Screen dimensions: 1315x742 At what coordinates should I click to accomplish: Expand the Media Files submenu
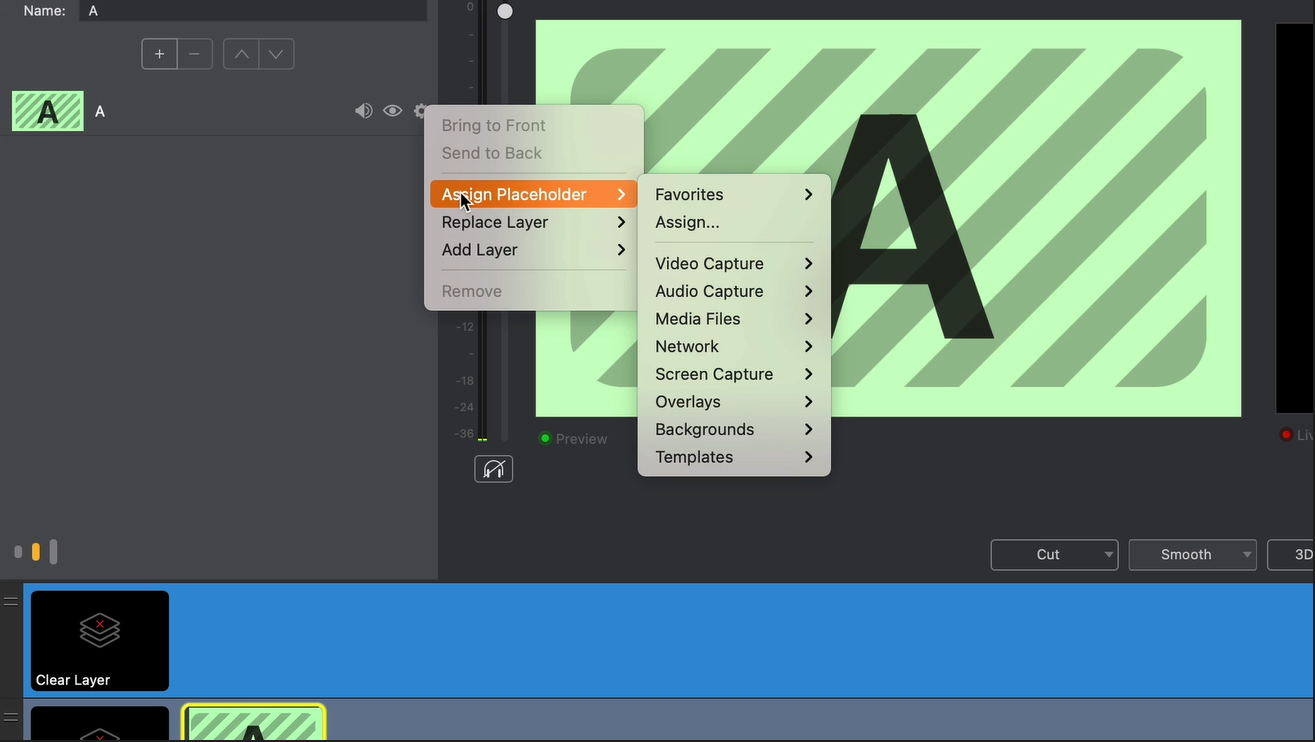pos(697,318)
